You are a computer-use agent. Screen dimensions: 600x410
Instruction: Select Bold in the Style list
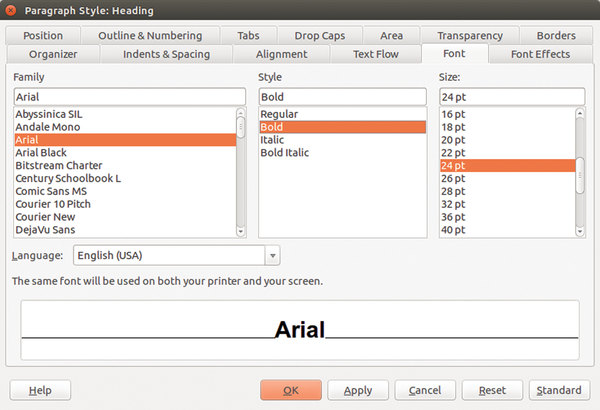click(342, 127)
